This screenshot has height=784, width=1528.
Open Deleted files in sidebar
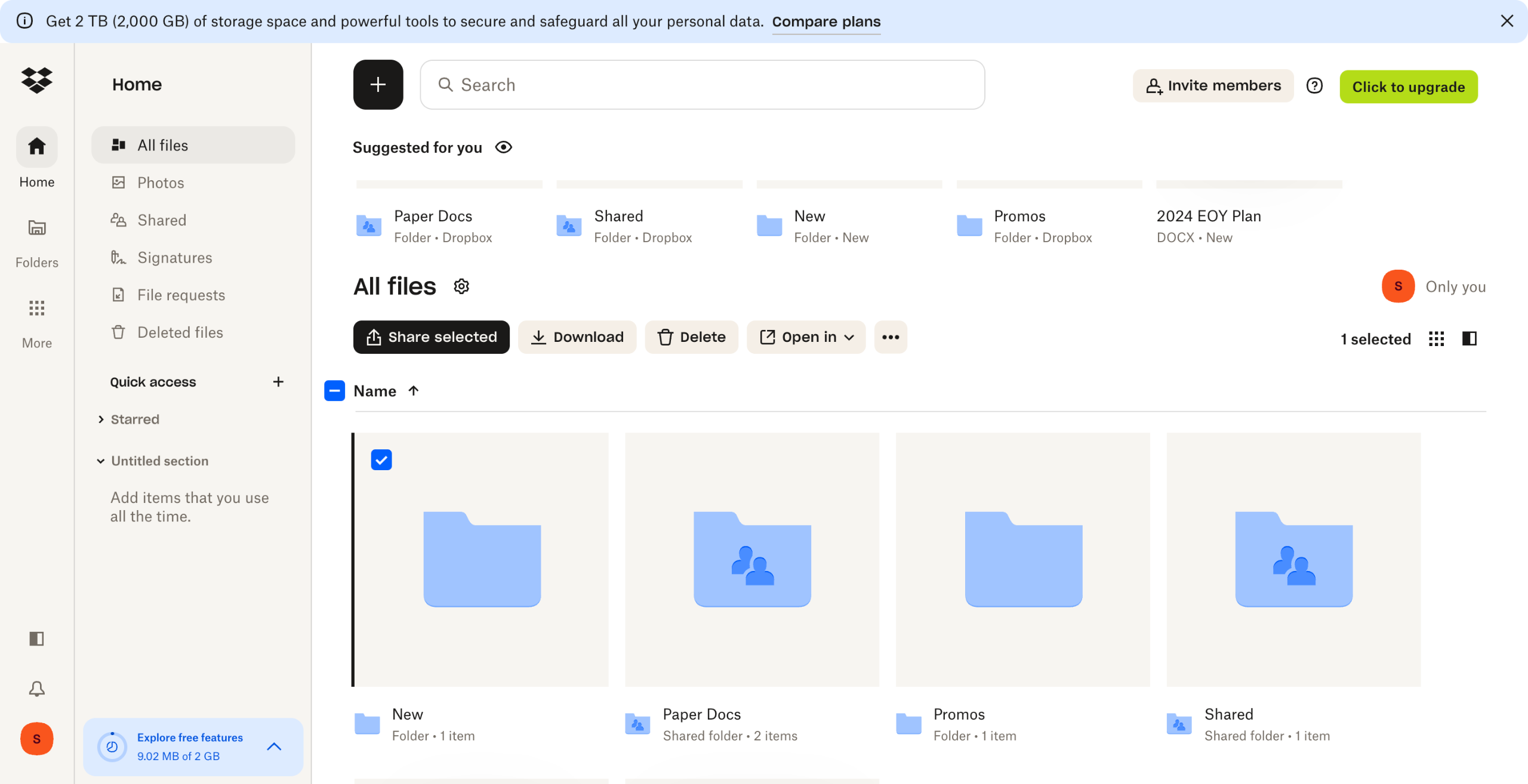(x=180, y=332)
